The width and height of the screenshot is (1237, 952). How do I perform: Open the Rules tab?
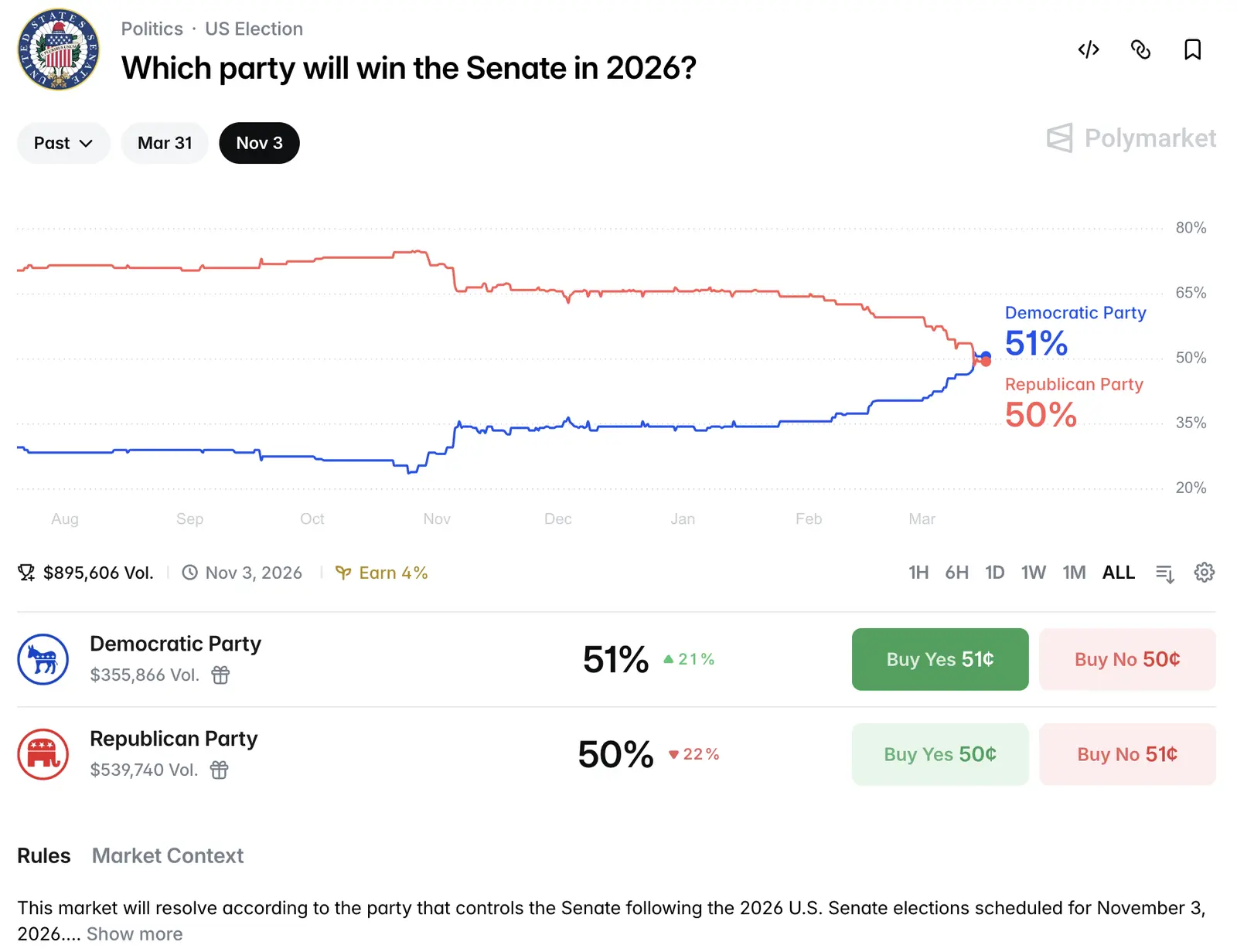pos(44,856)
